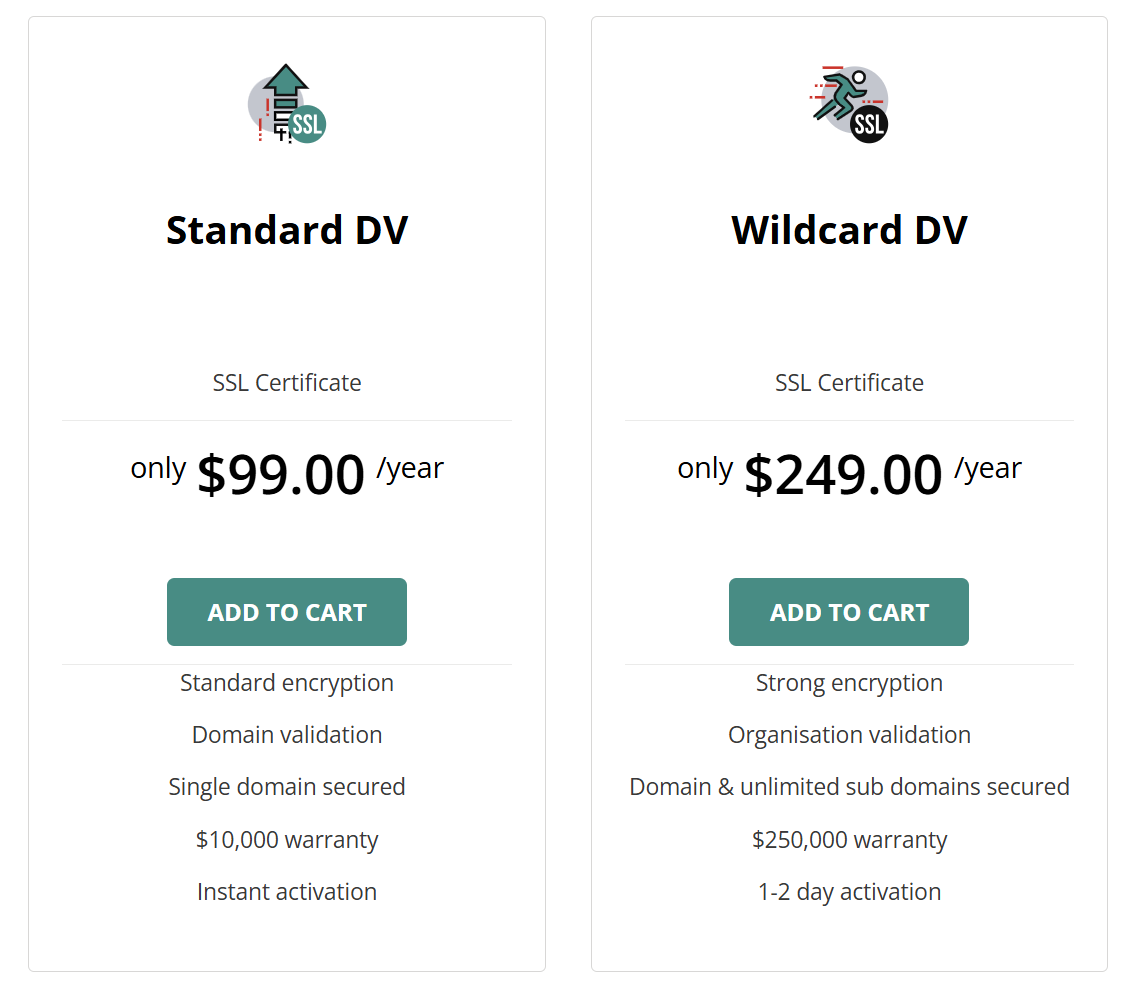This screenshot has height=998, width=1128.
Task: Click the $99.00 price text
Action: [x=281, y=474]
